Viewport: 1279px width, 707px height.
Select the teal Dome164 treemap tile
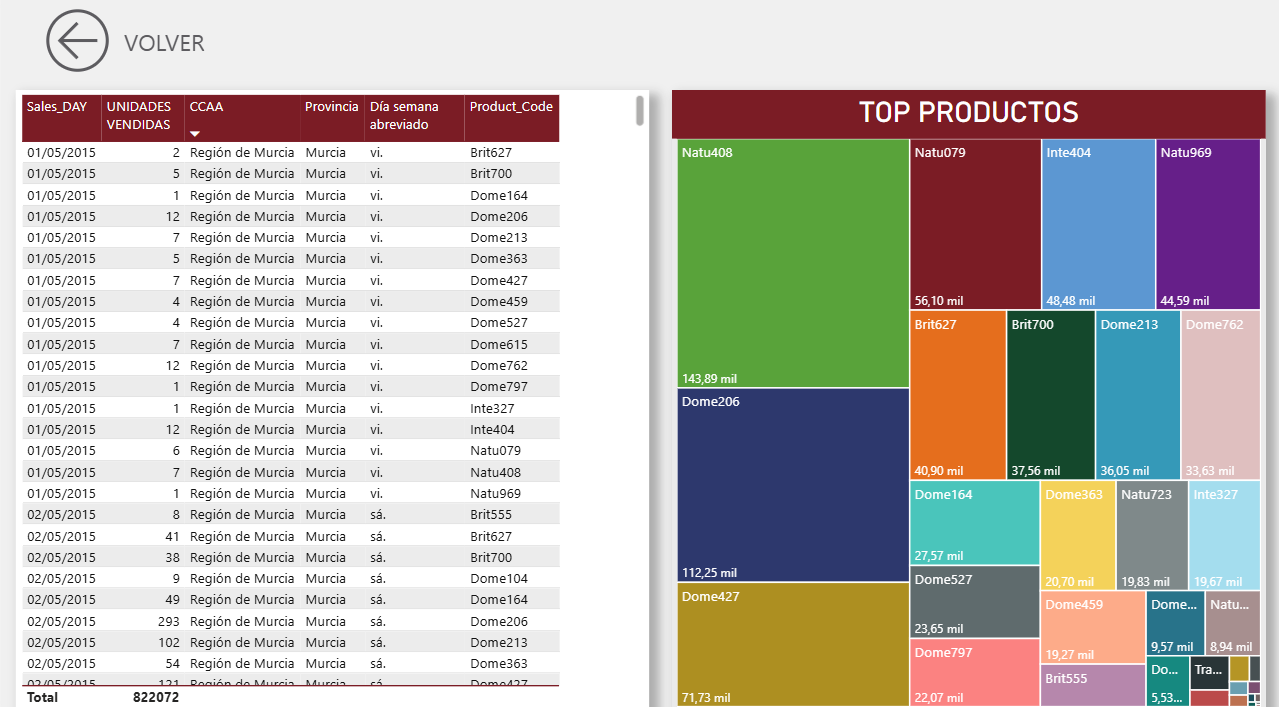tap(974, 523)
